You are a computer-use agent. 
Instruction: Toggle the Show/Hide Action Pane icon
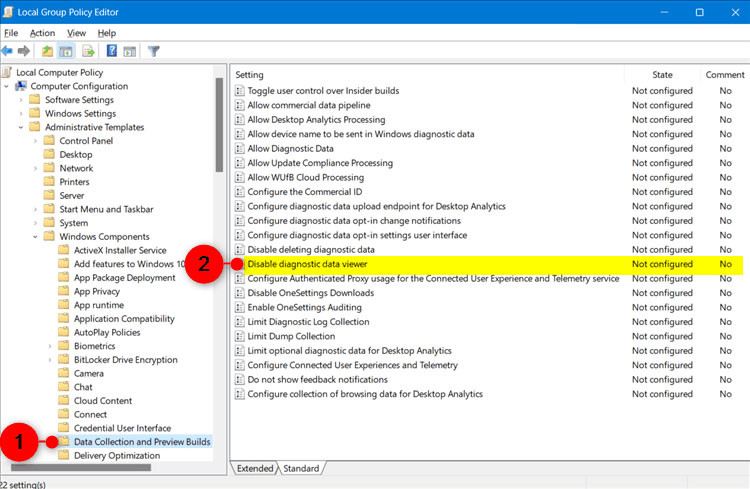(130, 51)
